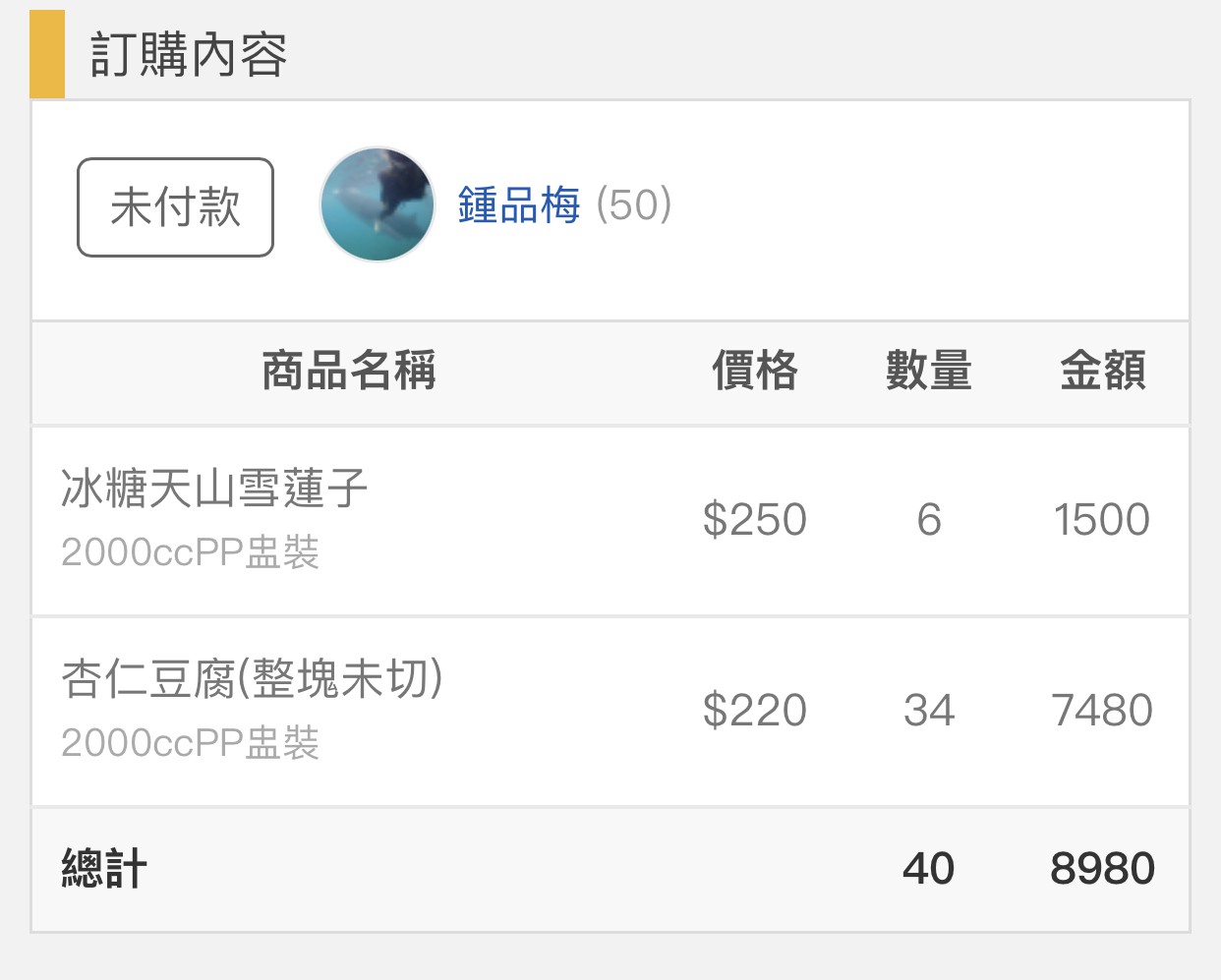The image size is (1221, 980).
Task: Click the 1500 amount cell
Action: point(1102,520)
